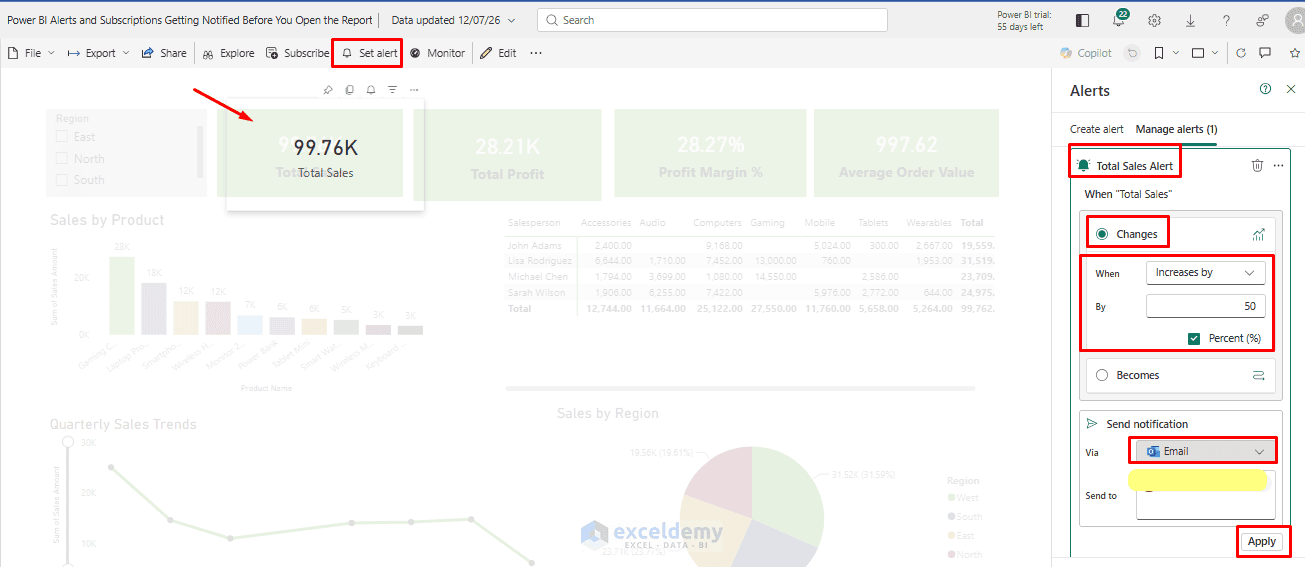
Task: Open notifications bell with 22 badge
Action: (1119, 20)
